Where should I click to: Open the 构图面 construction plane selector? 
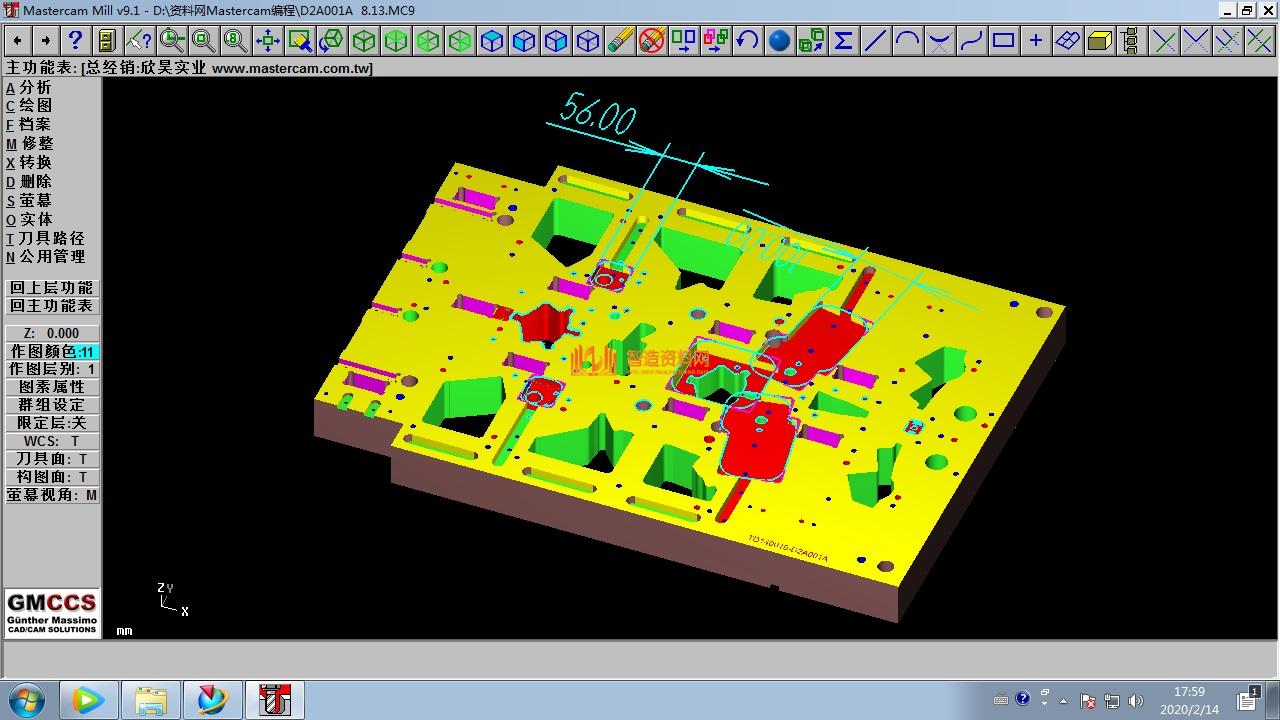[52, 477]
